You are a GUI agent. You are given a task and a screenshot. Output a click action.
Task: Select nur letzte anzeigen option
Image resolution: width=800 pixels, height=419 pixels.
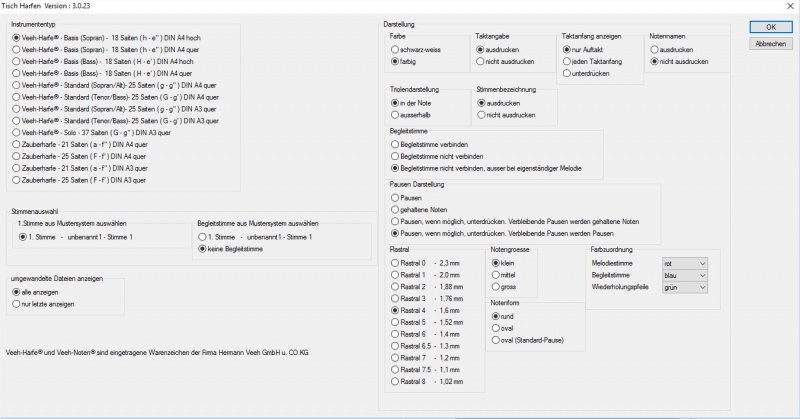point(17,301)
